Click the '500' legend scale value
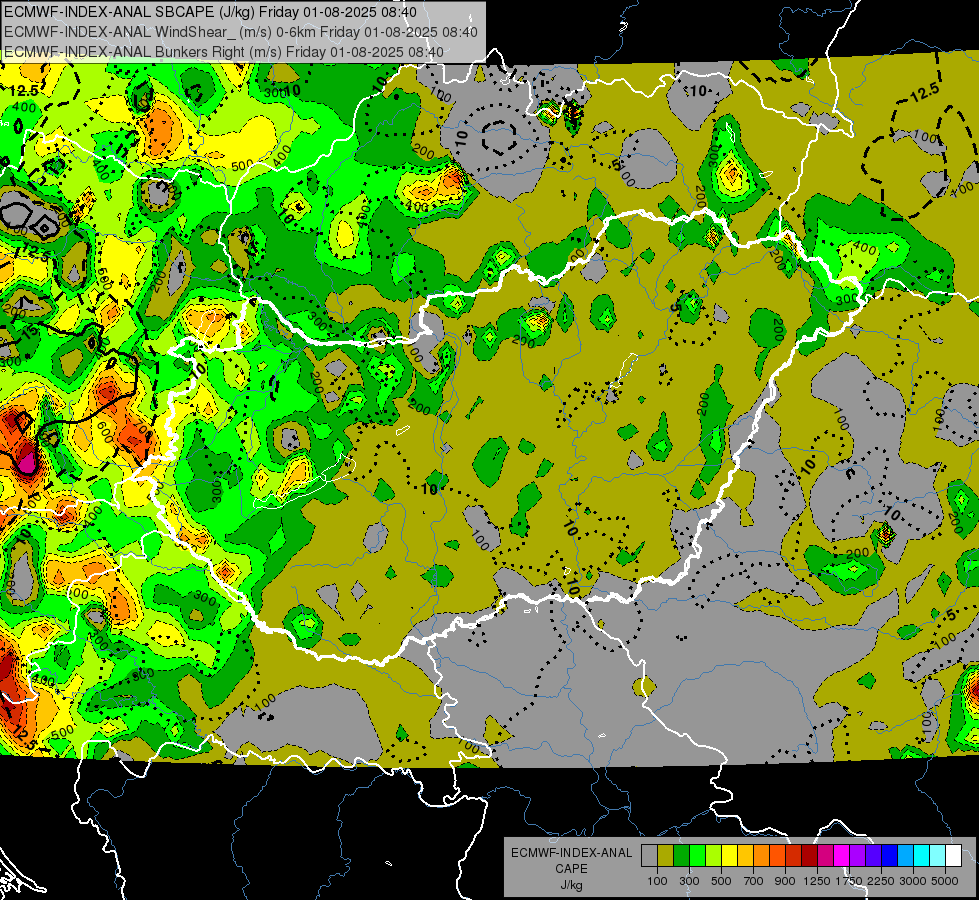 721,881
